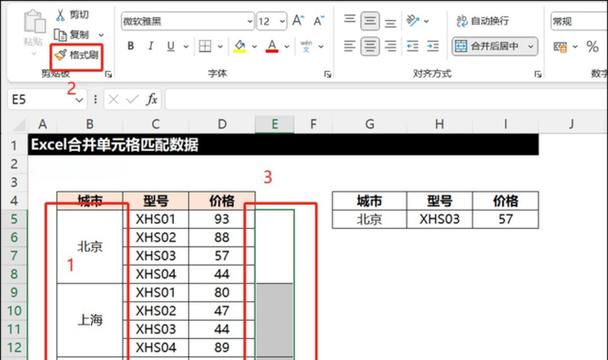This screenshot has height=360, width=608.
Task: Click accounting number format icon
Action: tap(560, 47)
